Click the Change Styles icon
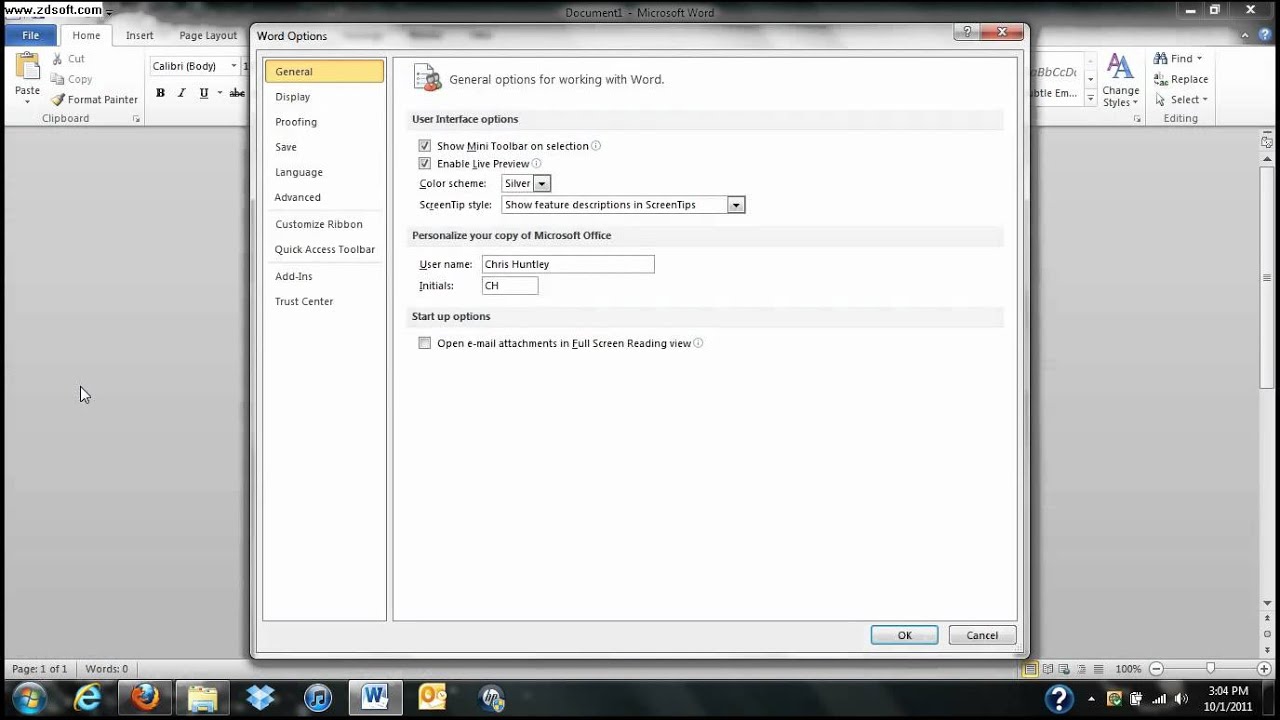The image size is (1280, 720). pyautogui.click(x=1120, y=68)
